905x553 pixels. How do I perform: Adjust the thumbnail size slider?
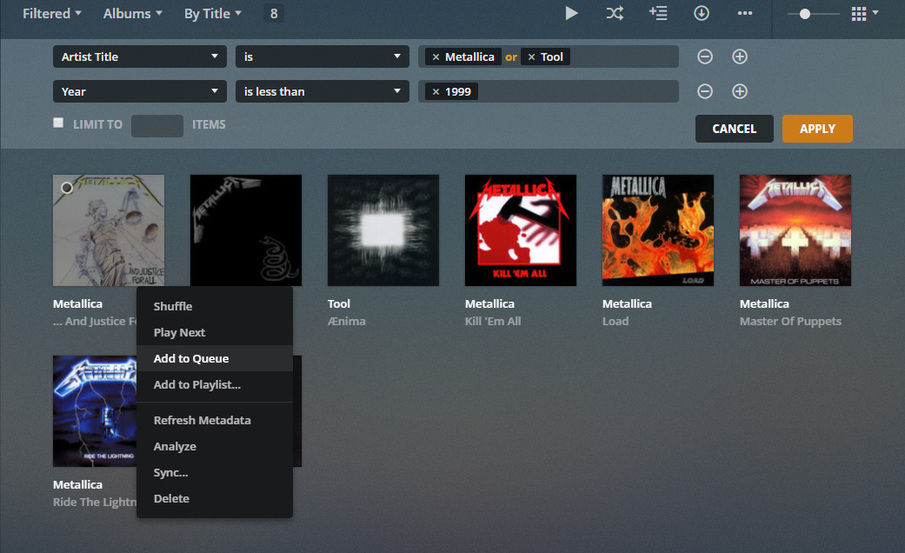(805, 14)
